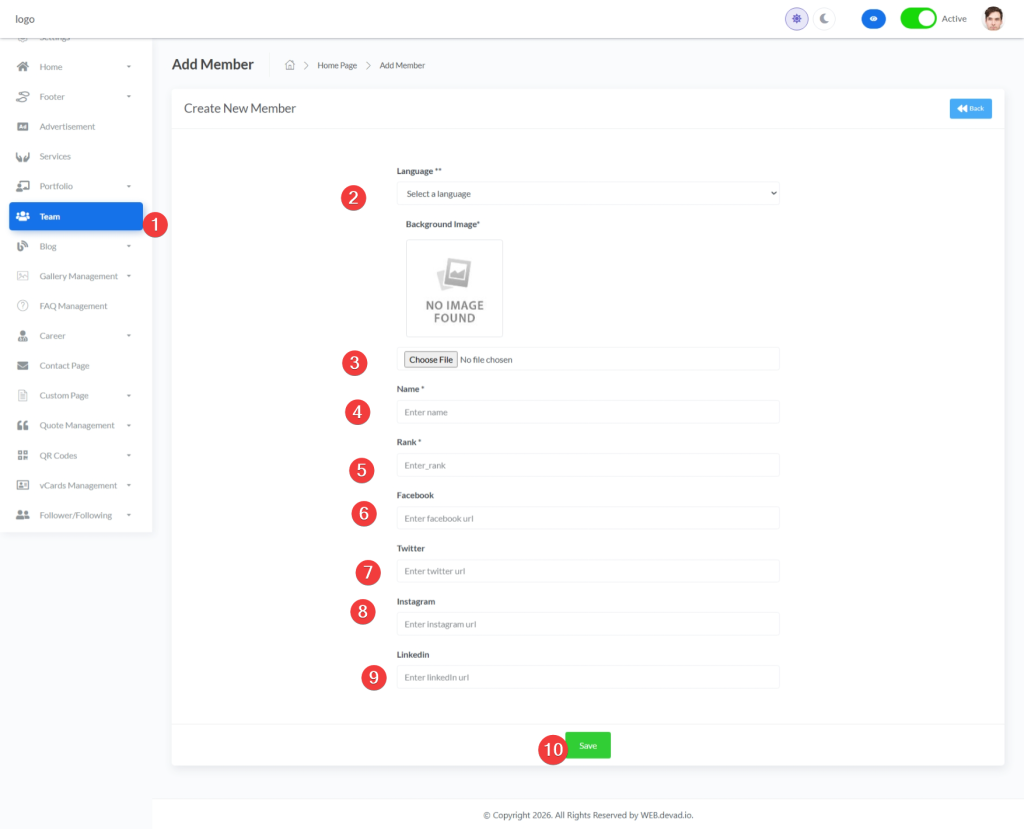Click the user avatar in top bar
This screenshot has width=1024, height=829.
(992, 19)
